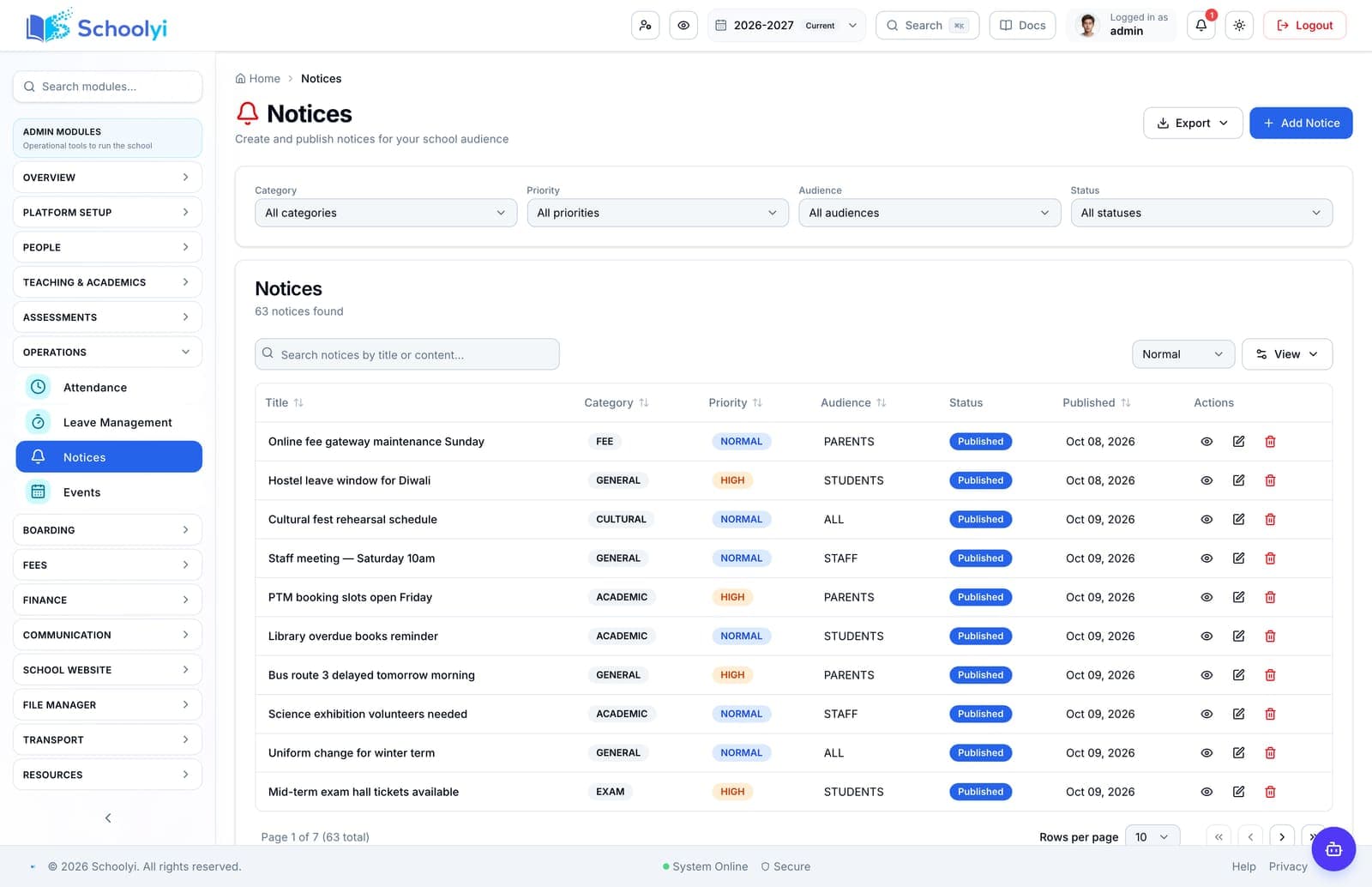Delete the 'Cultural fest rehearsal schedule' notice
The image size is (1372, 887).
click(1270, 520)
